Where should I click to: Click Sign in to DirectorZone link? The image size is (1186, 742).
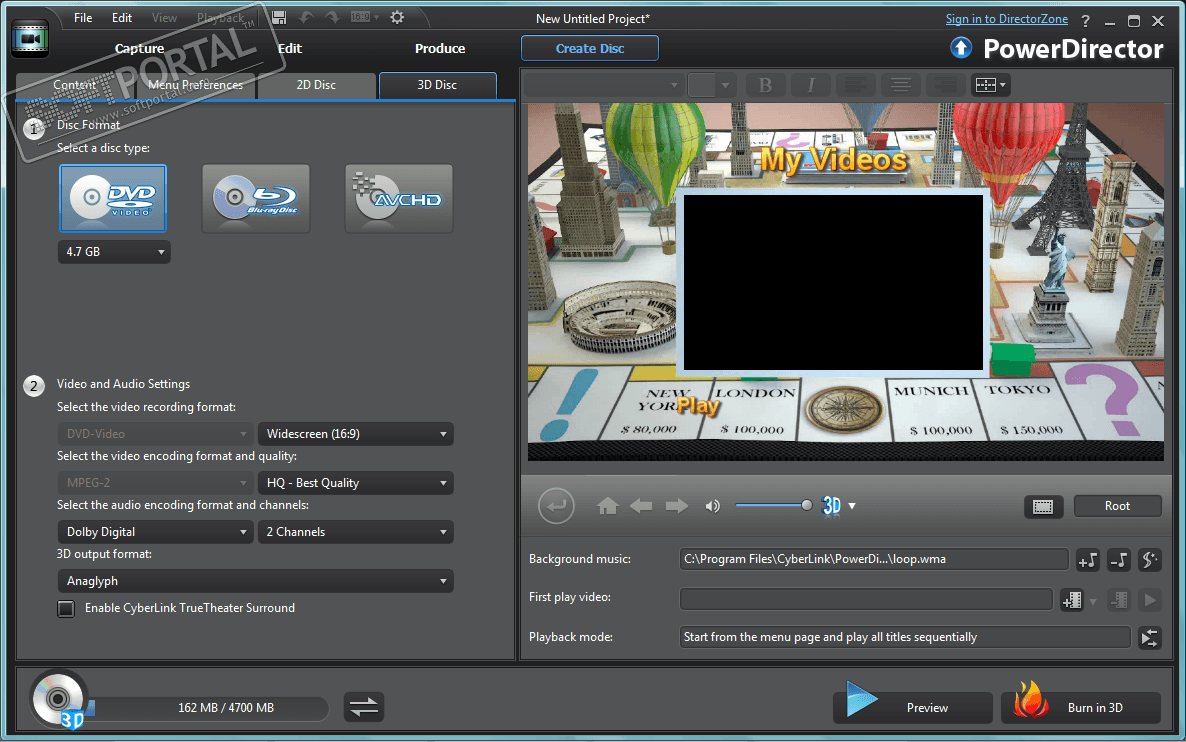[1007, 19]
